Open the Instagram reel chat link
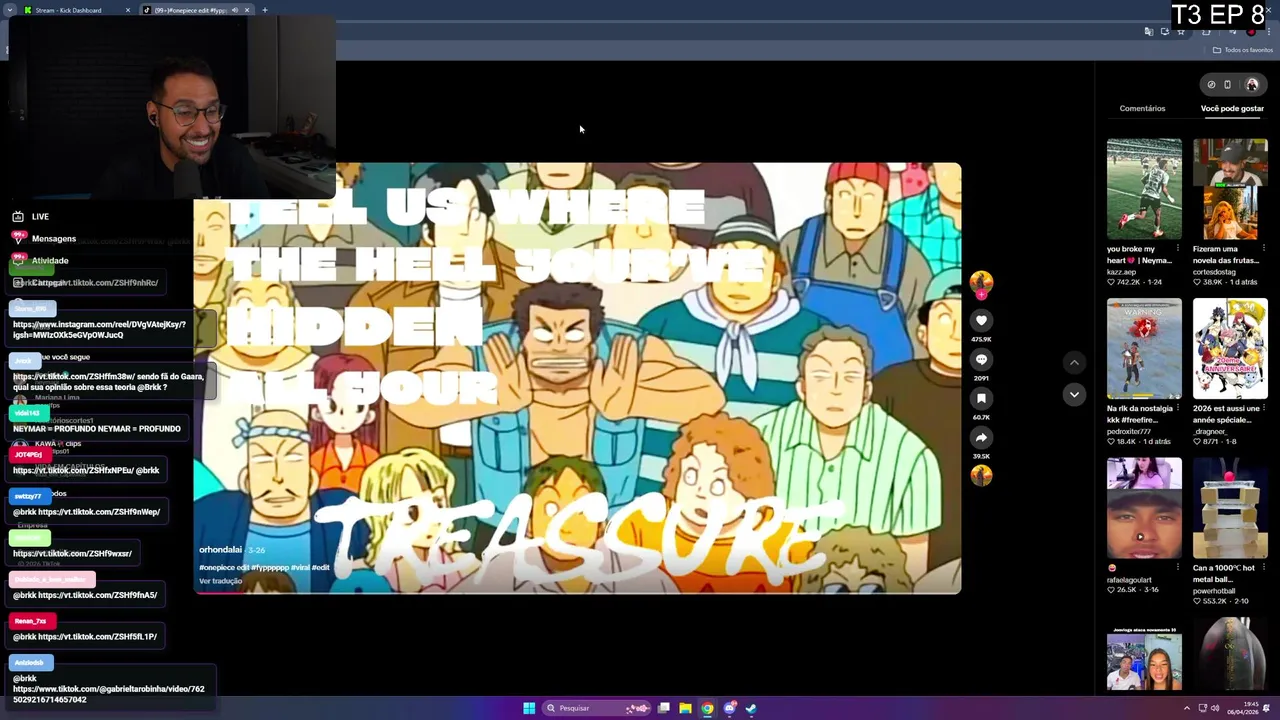 coord(99,329)
